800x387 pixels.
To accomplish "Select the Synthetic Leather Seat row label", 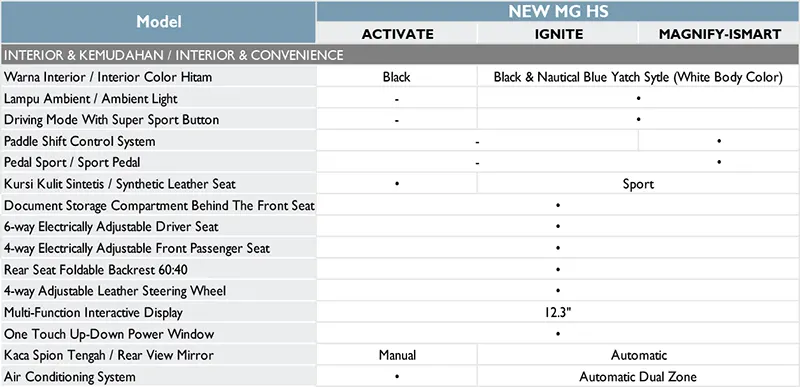I will tap(120, 184).
